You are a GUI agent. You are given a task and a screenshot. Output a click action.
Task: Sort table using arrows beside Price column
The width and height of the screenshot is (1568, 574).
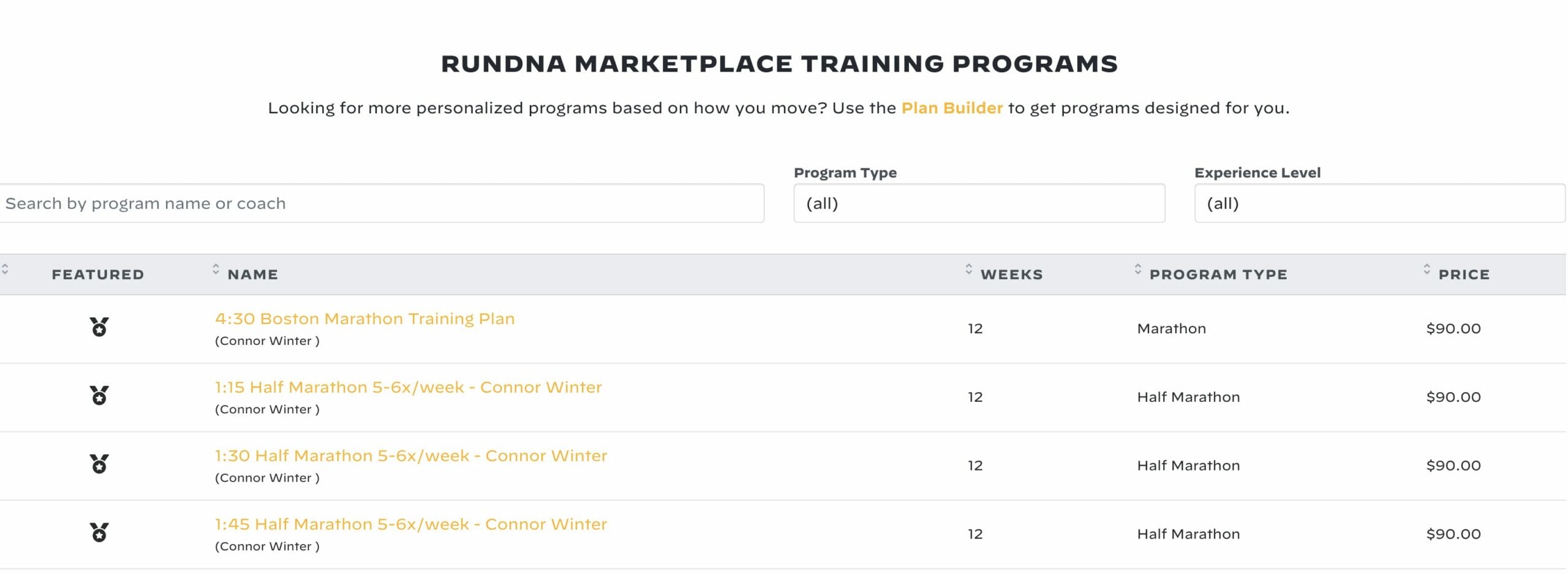(x=1427, y=269)
